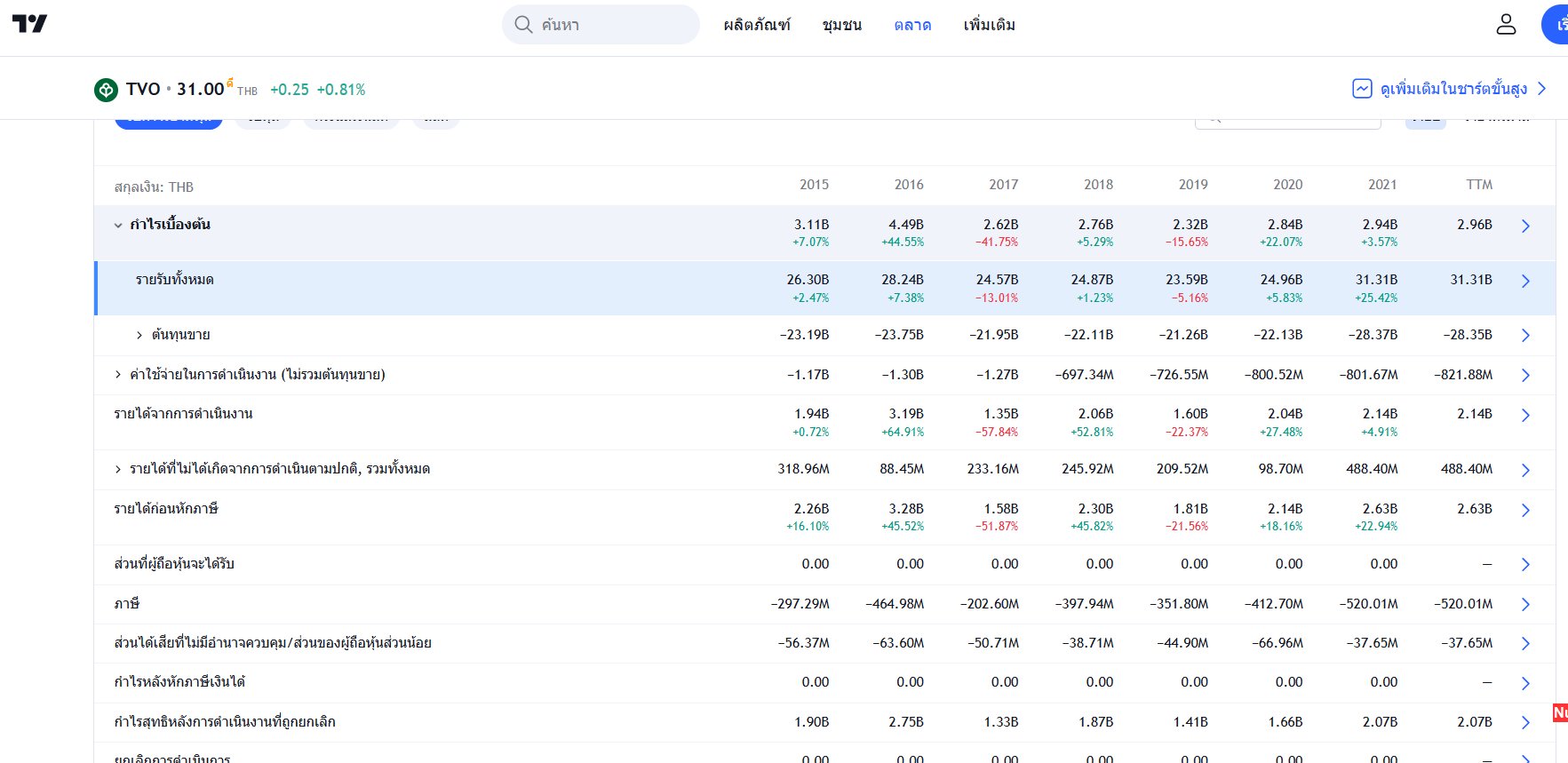Click chevron arrow on ต้นทุนขาย row

pos(1525,335)
